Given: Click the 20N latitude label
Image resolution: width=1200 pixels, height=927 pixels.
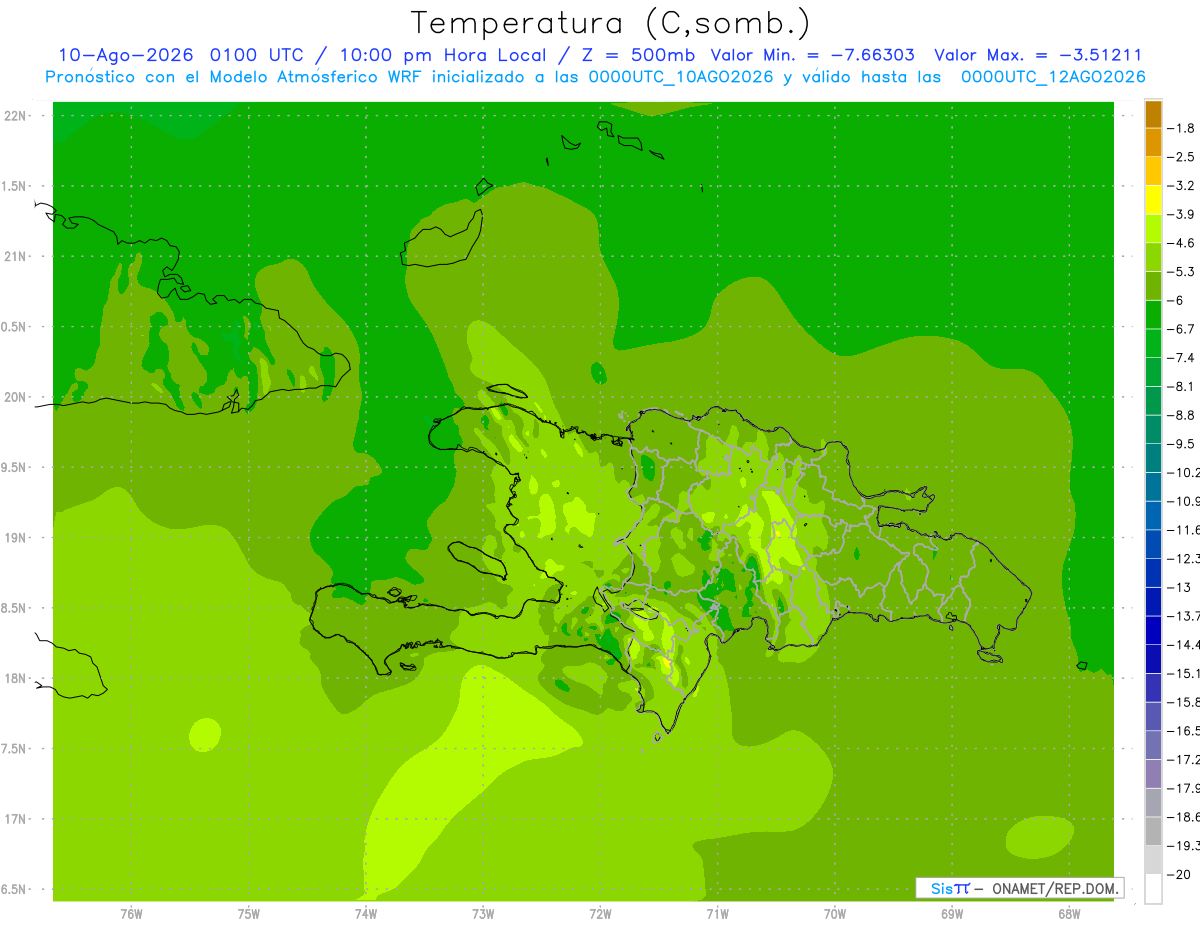Looking at the screenshot, I should [17, 397].
